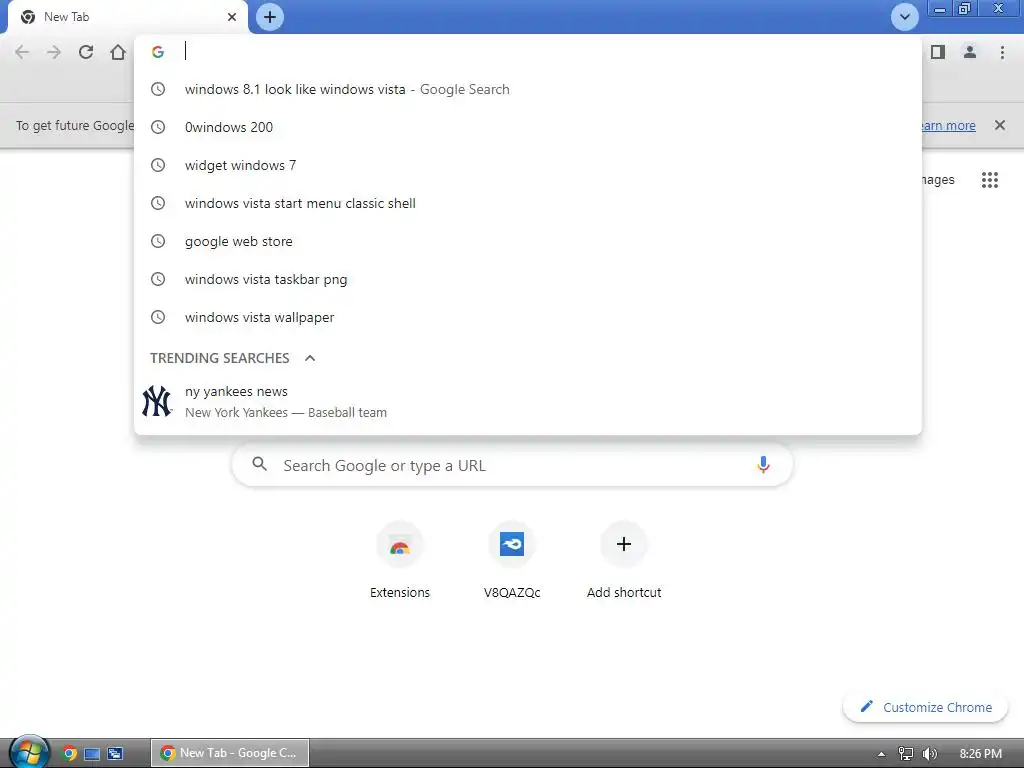The image size is (1024, 768).
Task: Open the volume speaker tray icon
Action: coord(930,754)
